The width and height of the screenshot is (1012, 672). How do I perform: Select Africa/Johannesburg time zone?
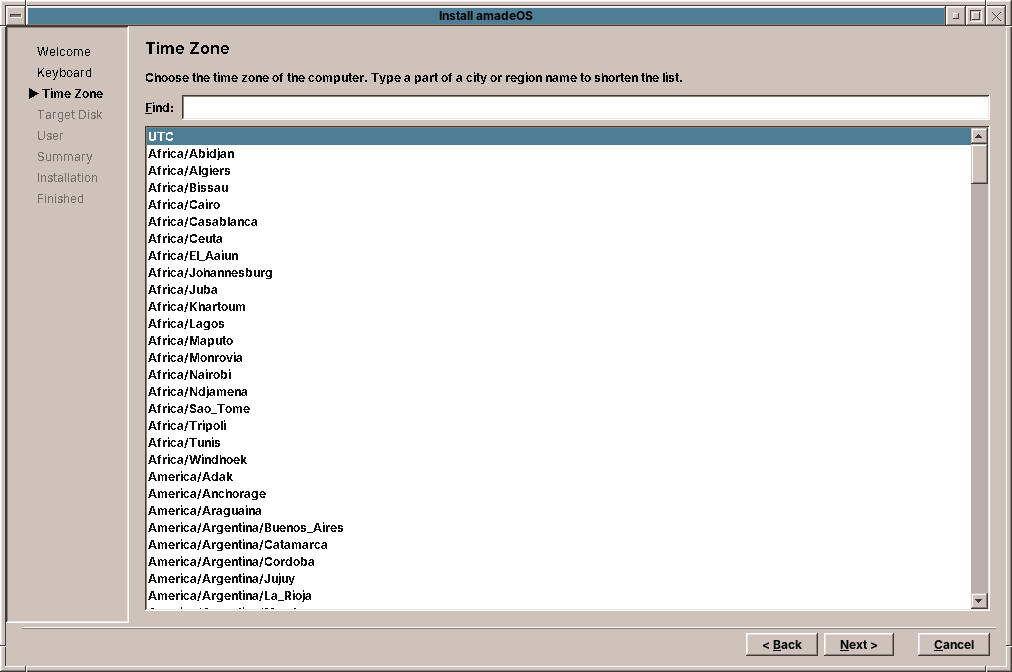(558, 272)
